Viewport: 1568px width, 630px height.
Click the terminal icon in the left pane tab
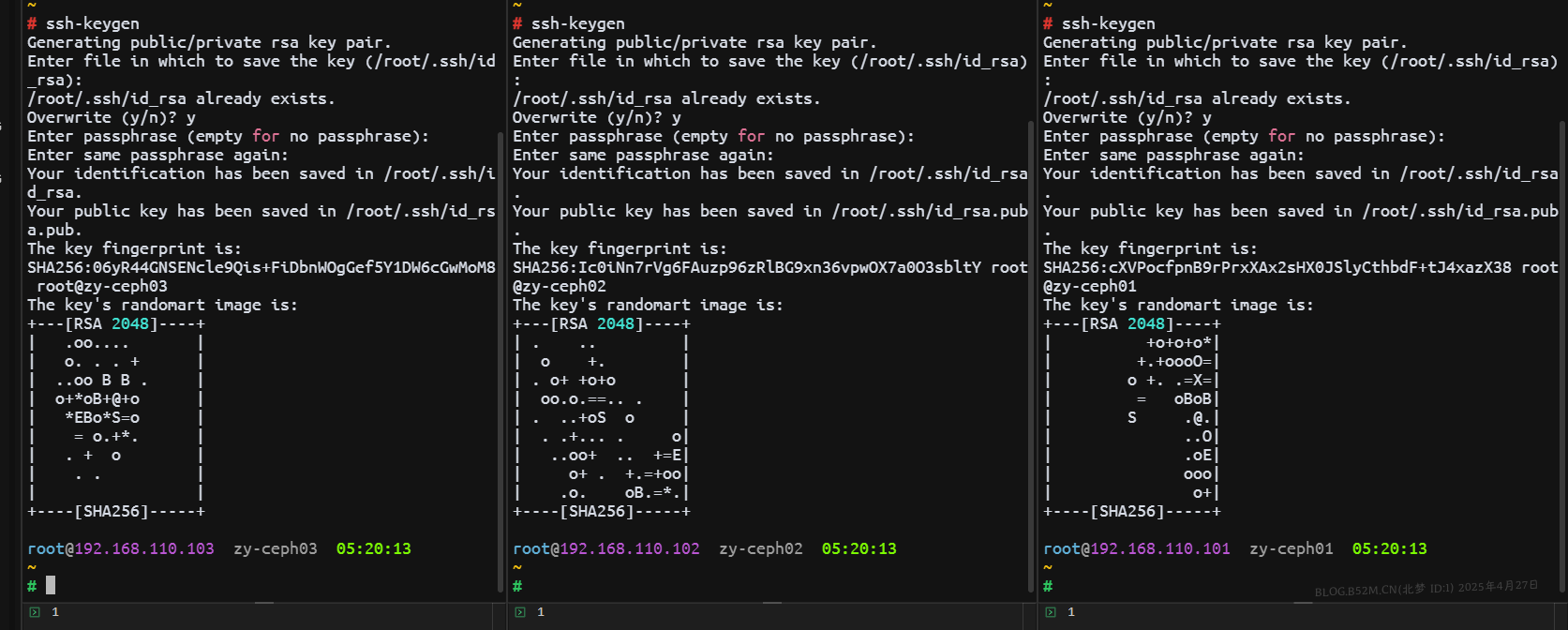pyautogui.click(x=35, y=612)
